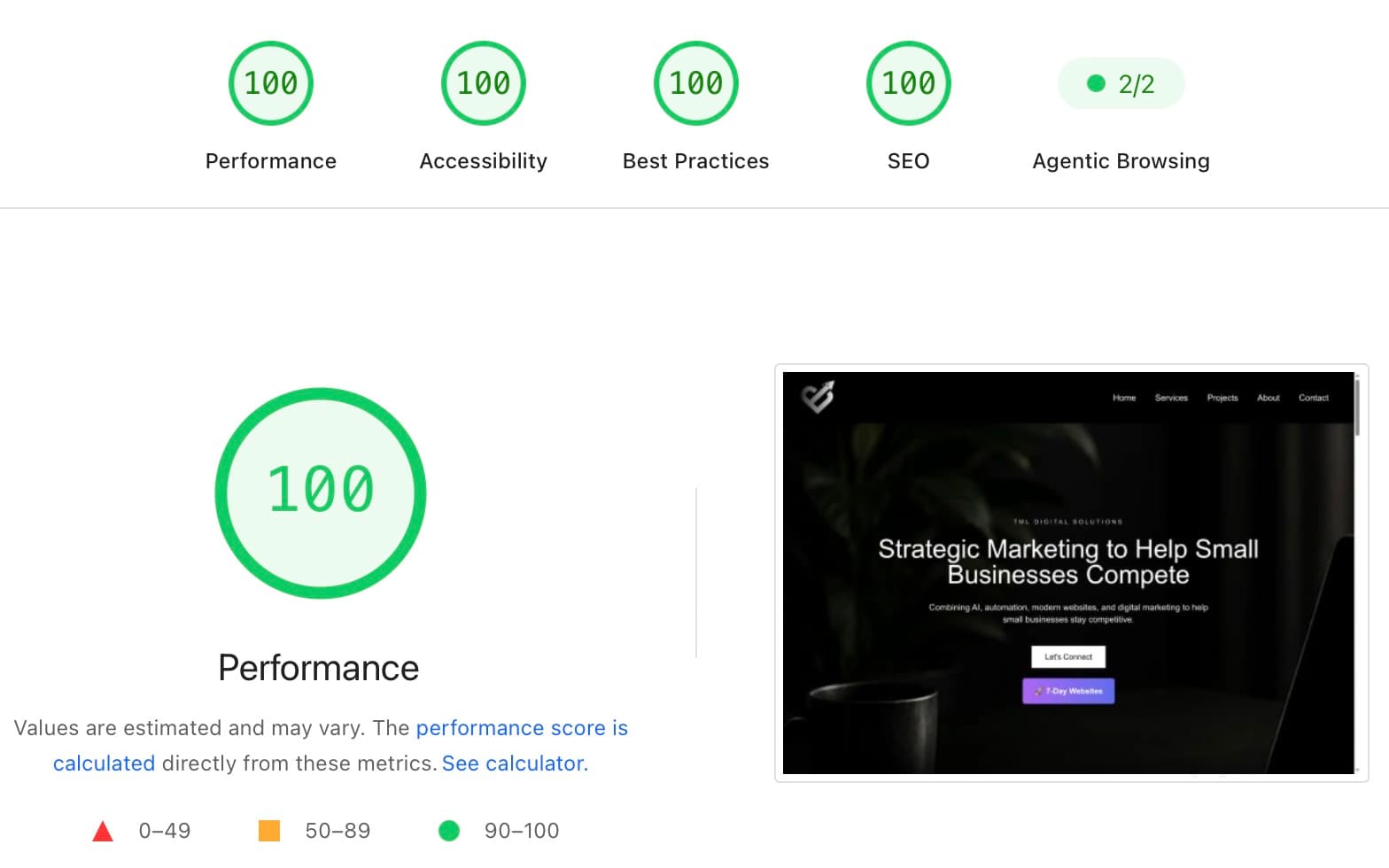1389x868 pixels.
Task: Jump to the Accessibility category label
Action: pyautogui.click(x=484, y=161)
